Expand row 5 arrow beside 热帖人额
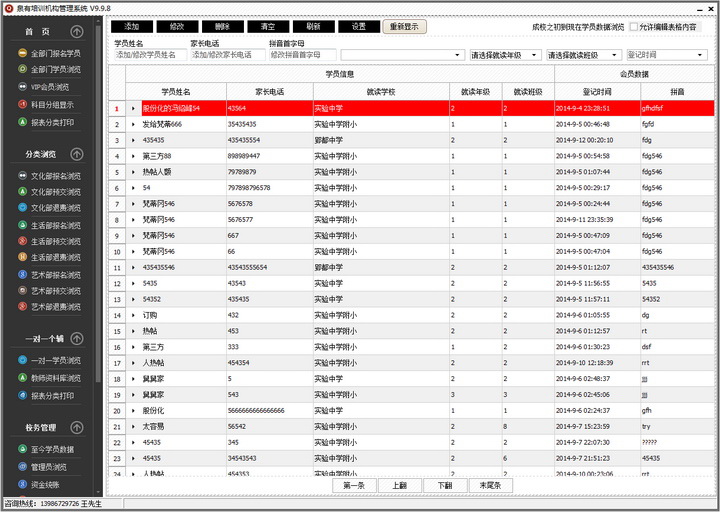Image resolution: width=720 pixels, height=512 pixels. [134, 172]
